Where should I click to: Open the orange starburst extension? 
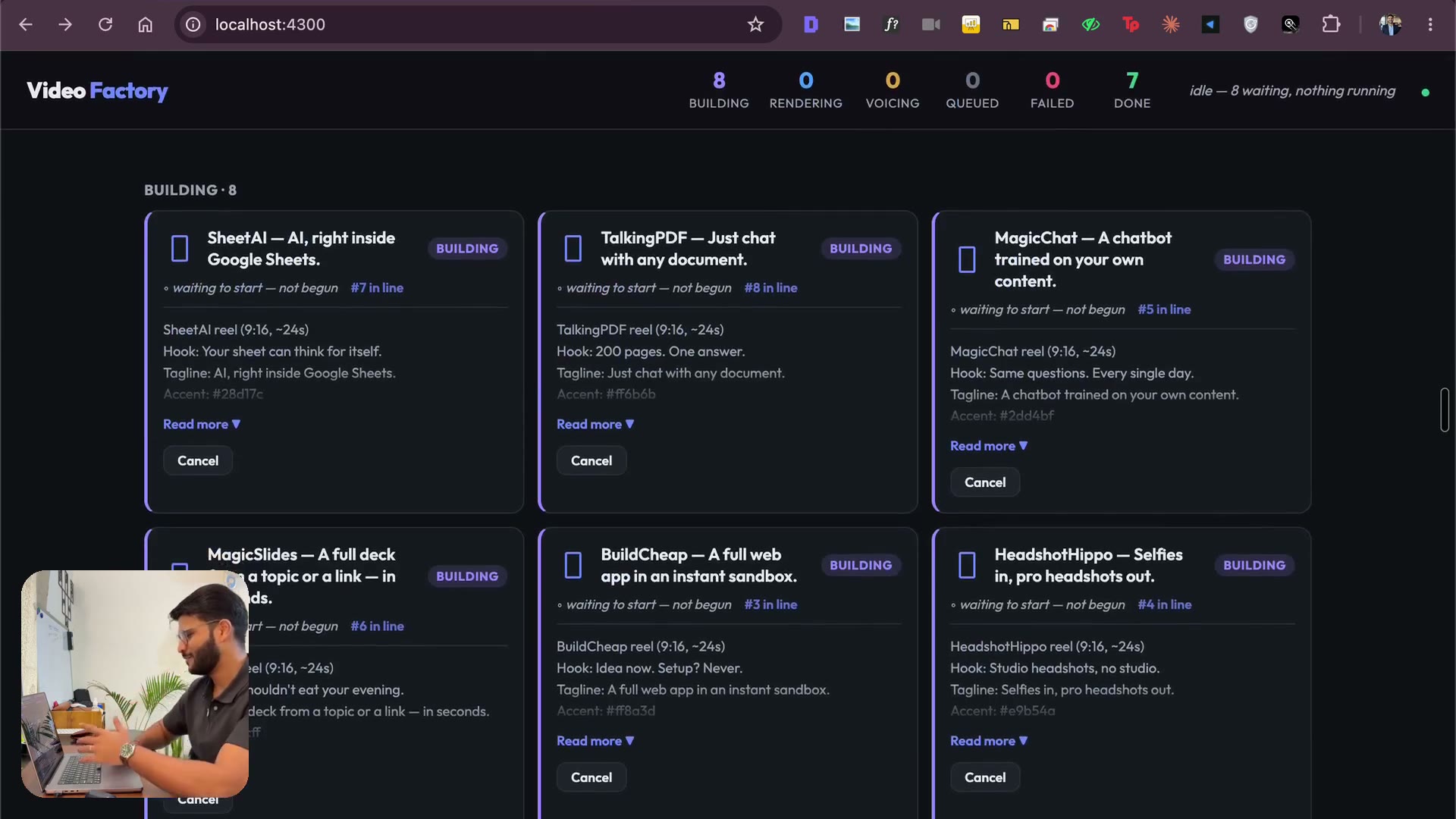click(x=1171, y=24)
